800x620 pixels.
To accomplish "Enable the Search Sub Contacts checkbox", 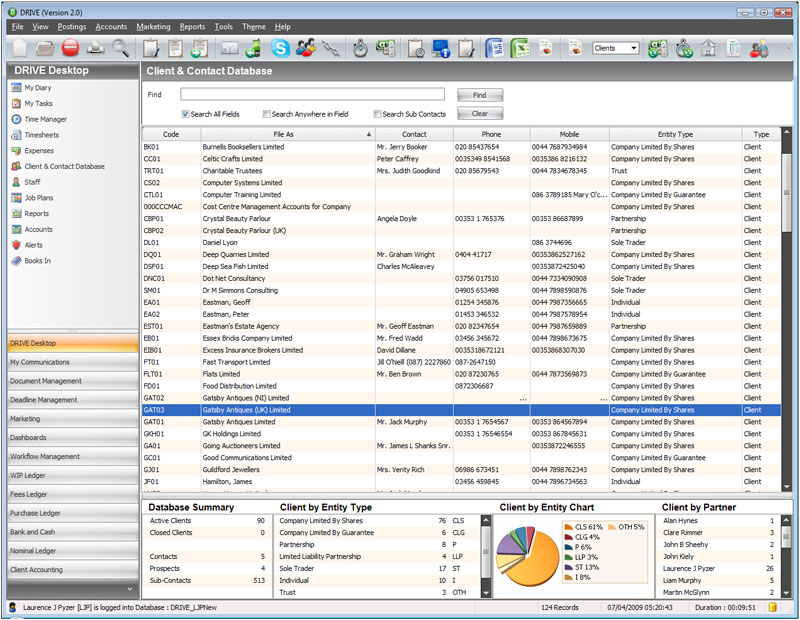I will 377,114.
